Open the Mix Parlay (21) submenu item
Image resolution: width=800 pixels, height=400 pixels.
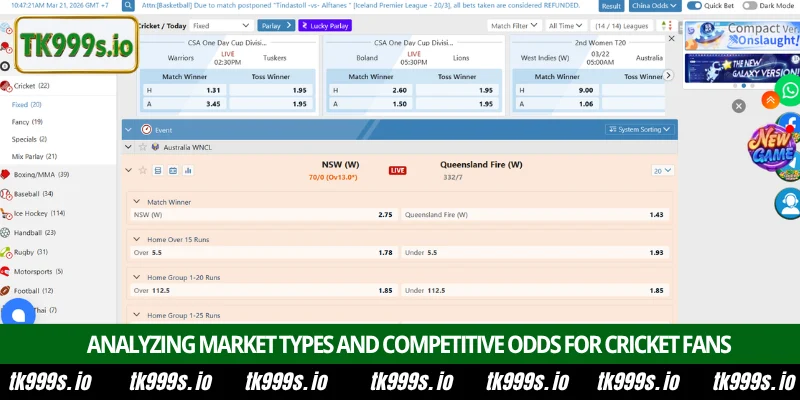34,157
